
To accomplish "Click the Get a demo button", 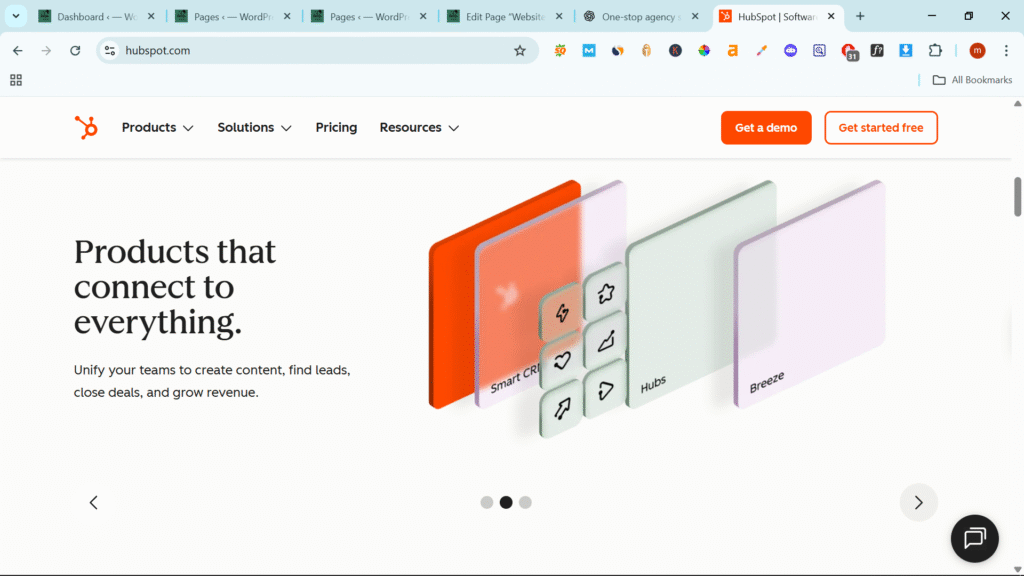I will coord(766,128).
